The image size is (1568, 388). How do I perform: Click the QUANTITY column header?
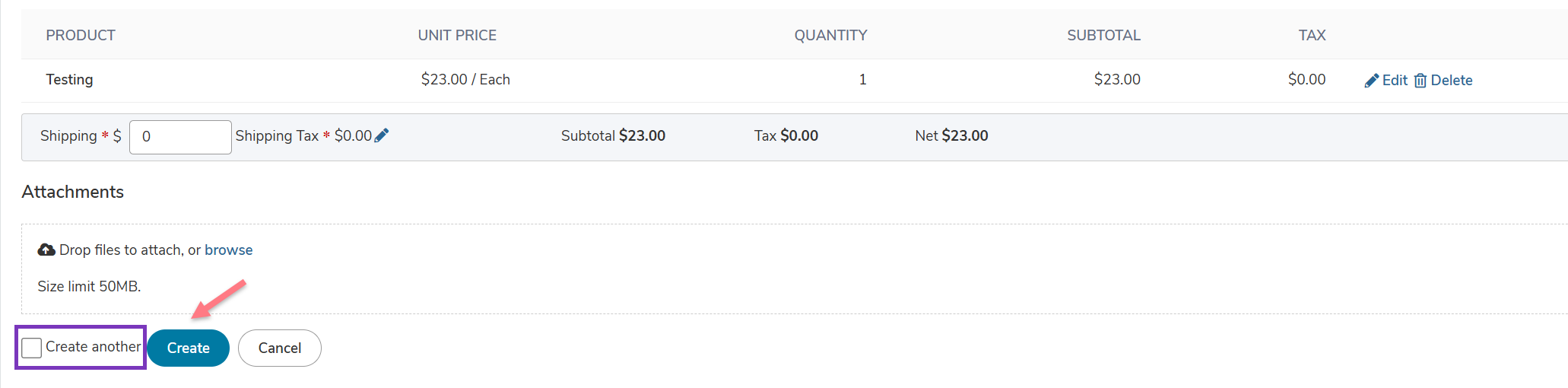pos(830,35)
